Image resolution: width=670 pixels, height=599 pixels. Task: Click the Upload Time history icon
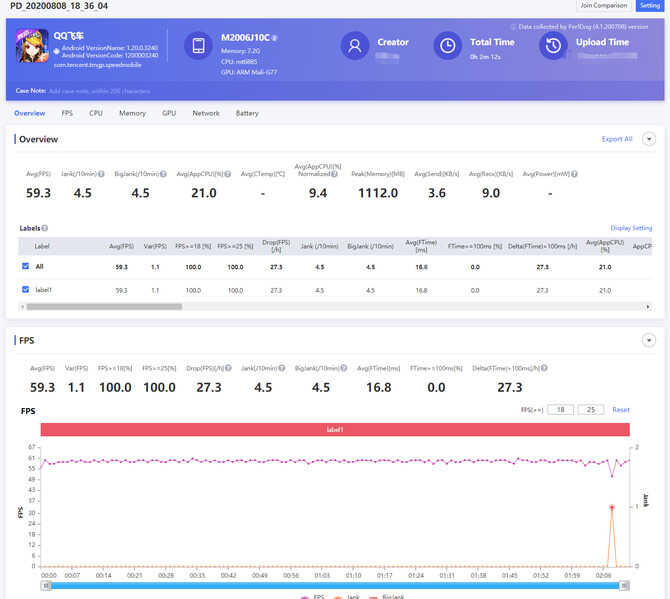553,45
